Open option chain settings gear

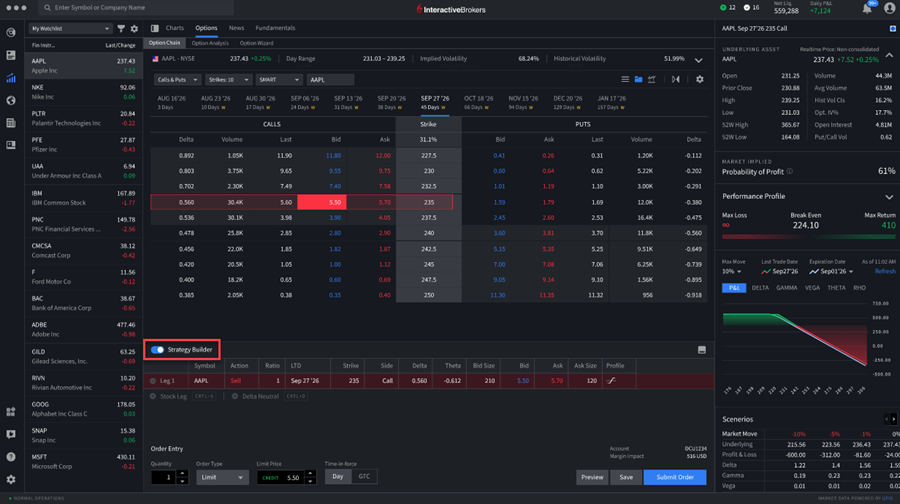(699, 79)
